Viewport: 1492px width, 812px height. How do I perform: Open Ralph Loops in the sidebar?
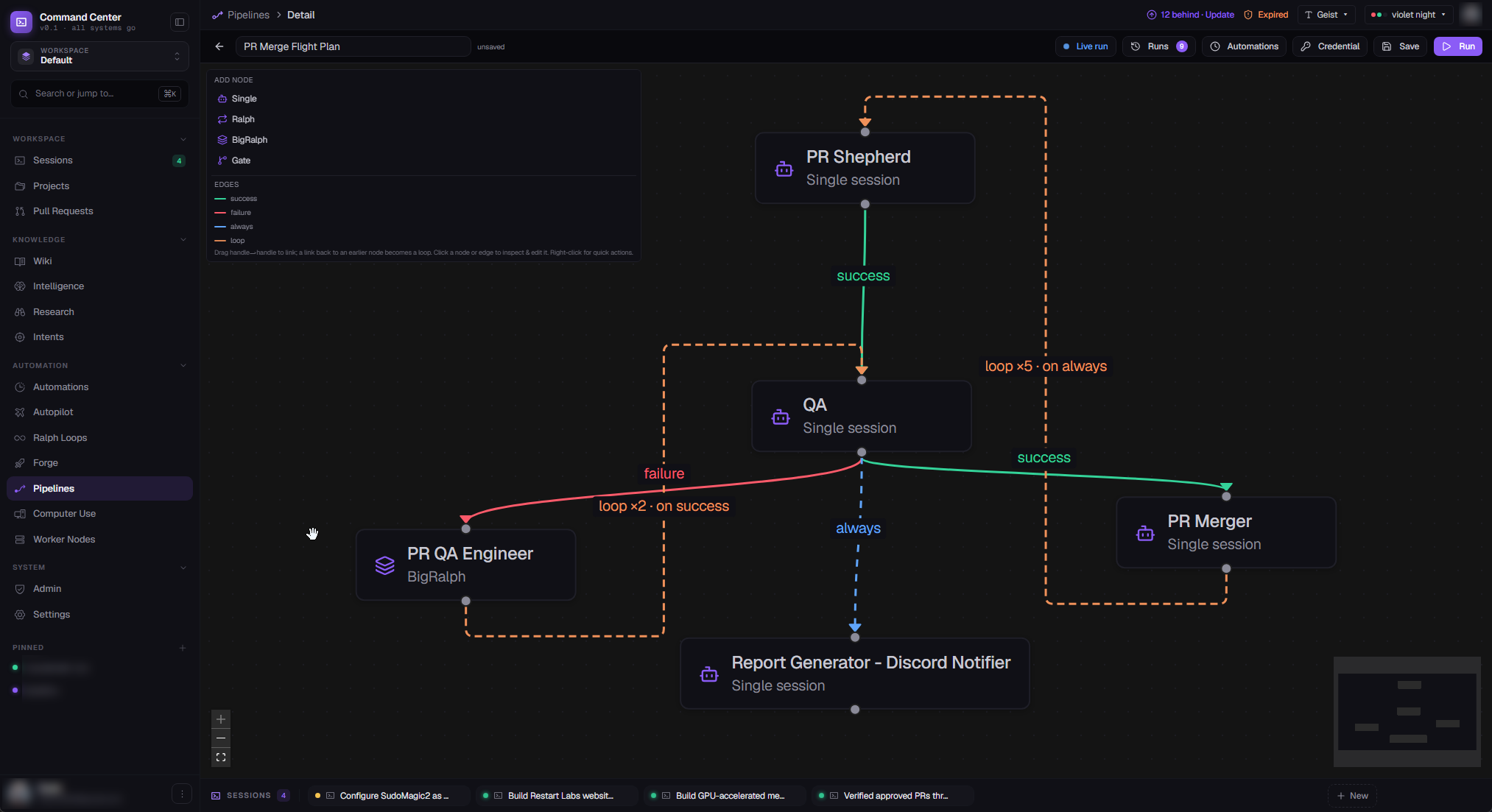click(99, 438)
